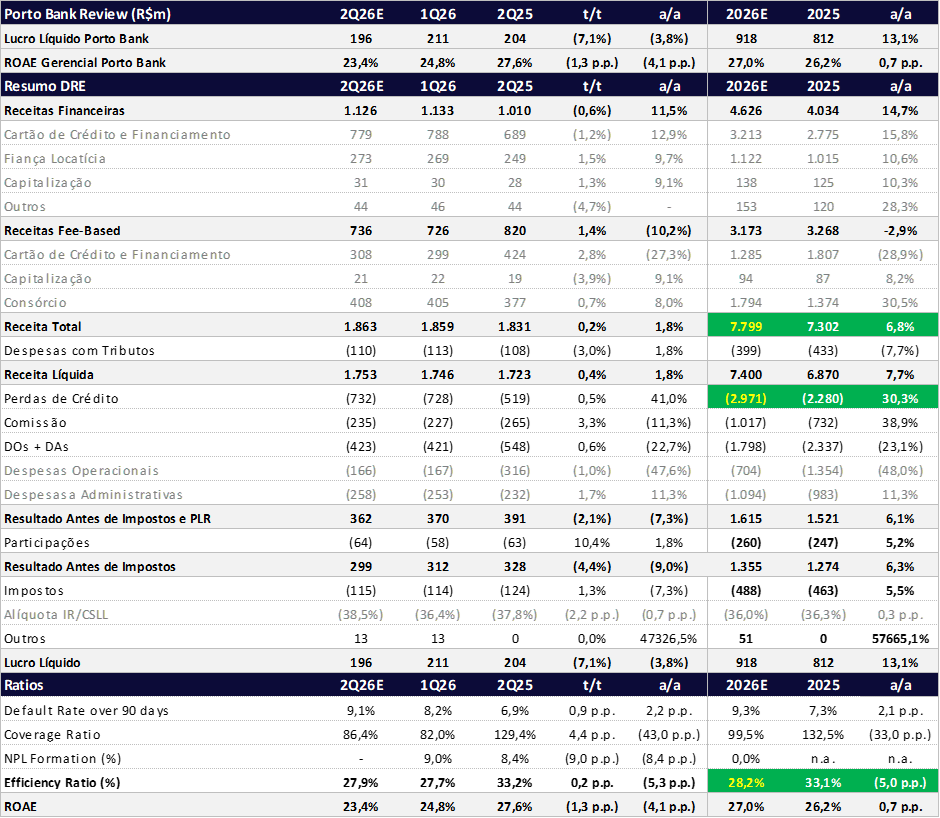
Task: Select the (10,2%) Fee-Based a/a cell
Action: pyautogui.click(x=668, y=230)
